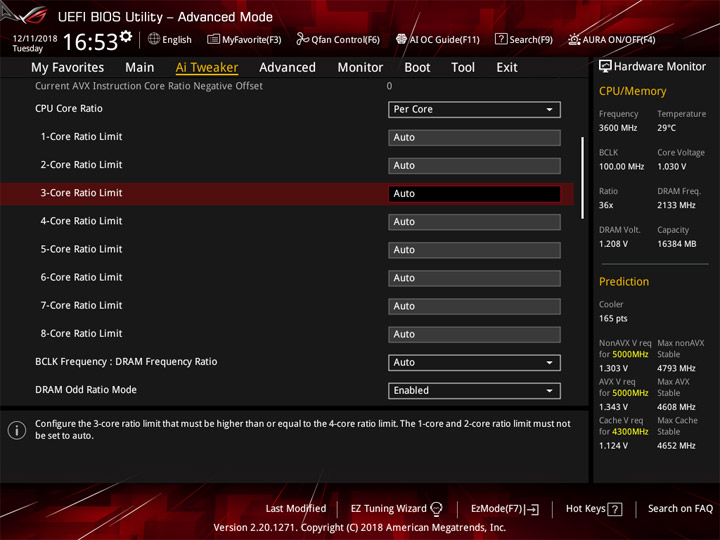Expand BCLK Frequency DRAM Ratio dropdown
The height and width of the screenshot is (540, 720).
click(x=474, y=362)
